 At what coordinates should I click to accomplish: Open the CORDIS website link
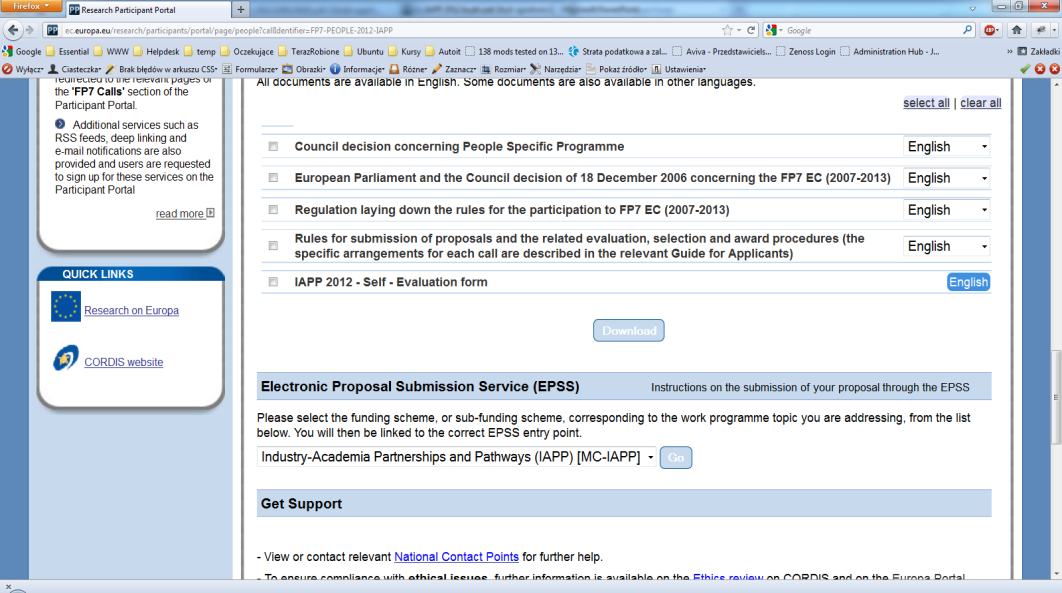pos(123,362)
